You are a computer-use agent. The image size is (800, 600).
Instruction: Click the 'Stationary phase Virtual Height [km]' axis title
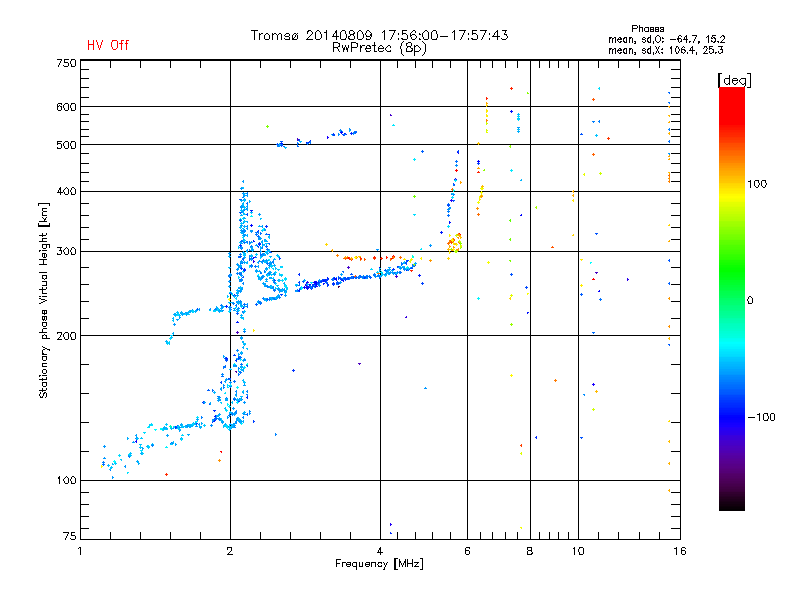44,300
